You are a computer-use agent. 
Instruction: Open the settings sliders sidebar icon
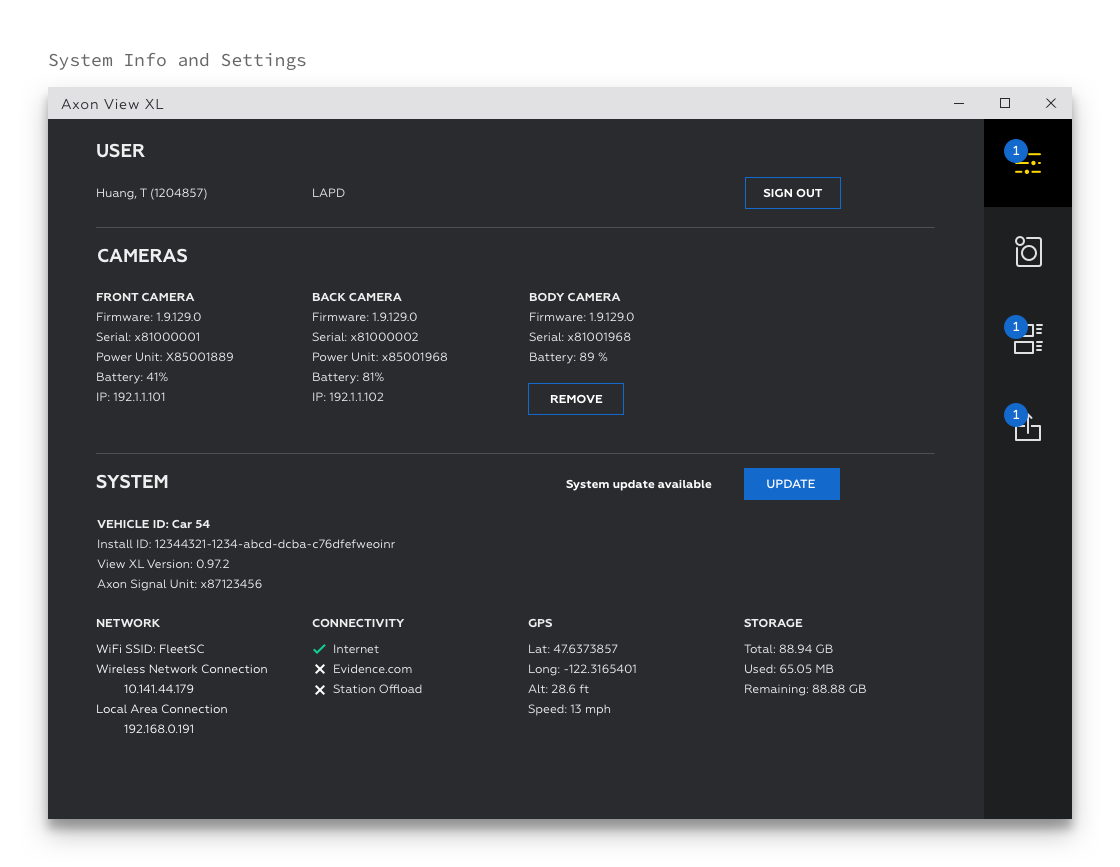[x=1028, y=163]
